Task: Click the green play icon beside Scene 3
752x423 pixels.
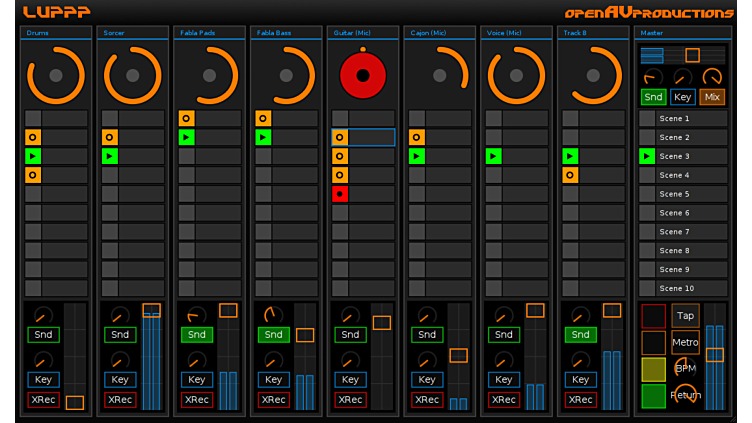Action: [647, 156]
